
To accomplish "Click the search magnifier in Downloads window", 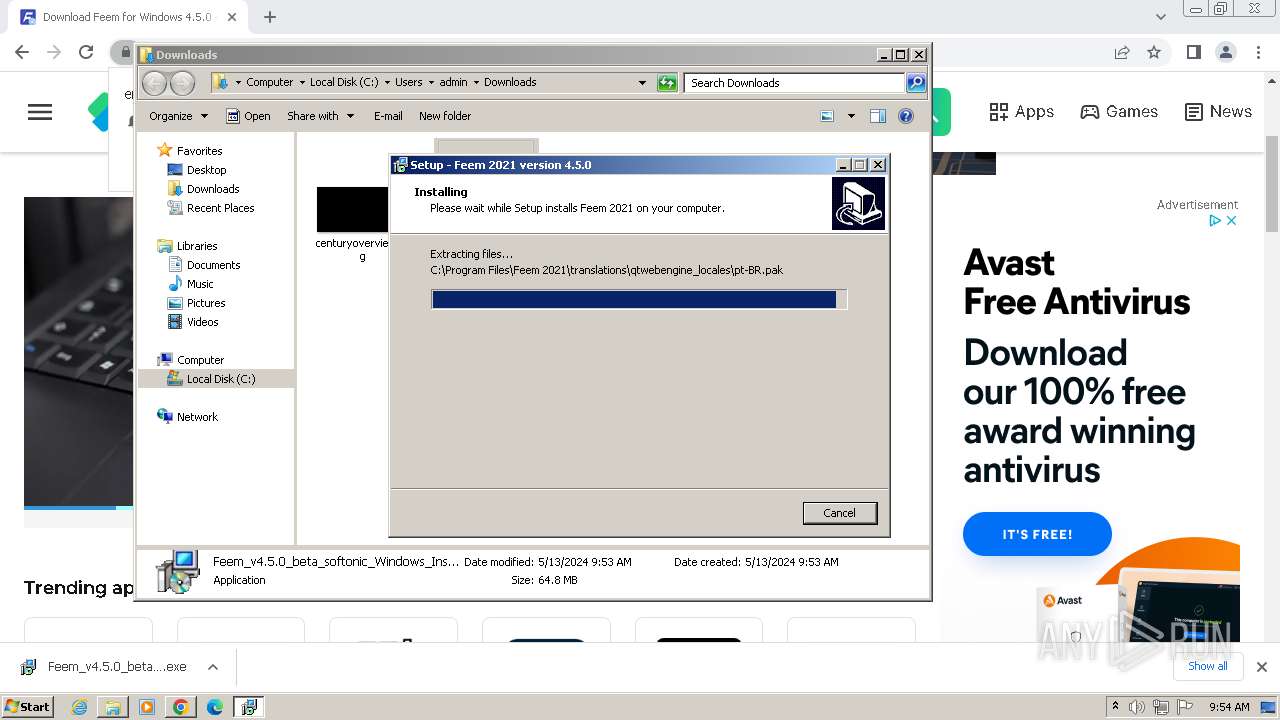I will click(x=915, y=83).
